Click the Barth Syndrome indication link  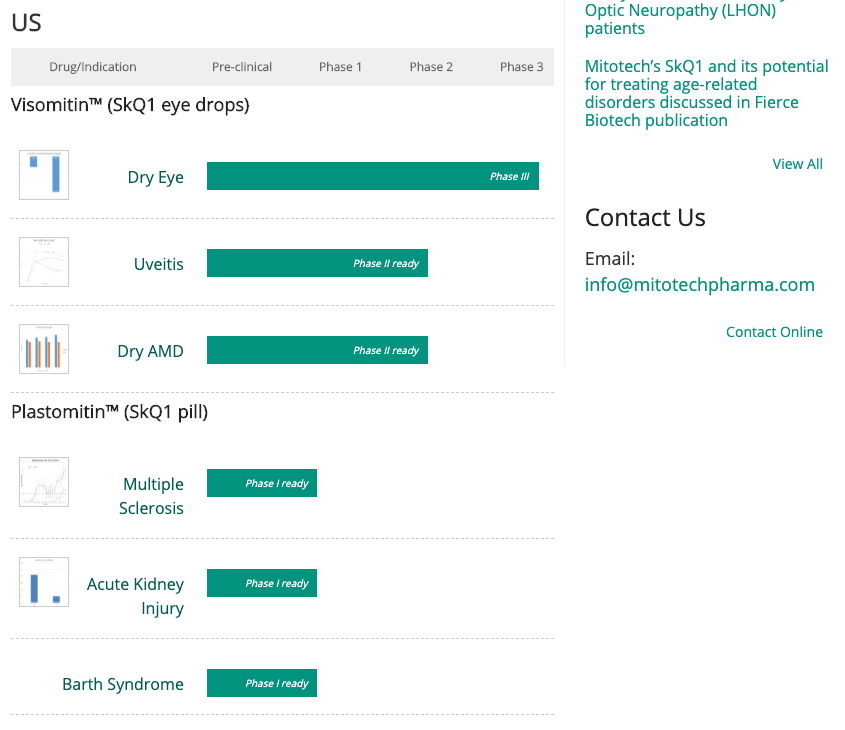(x=123, y=685)
